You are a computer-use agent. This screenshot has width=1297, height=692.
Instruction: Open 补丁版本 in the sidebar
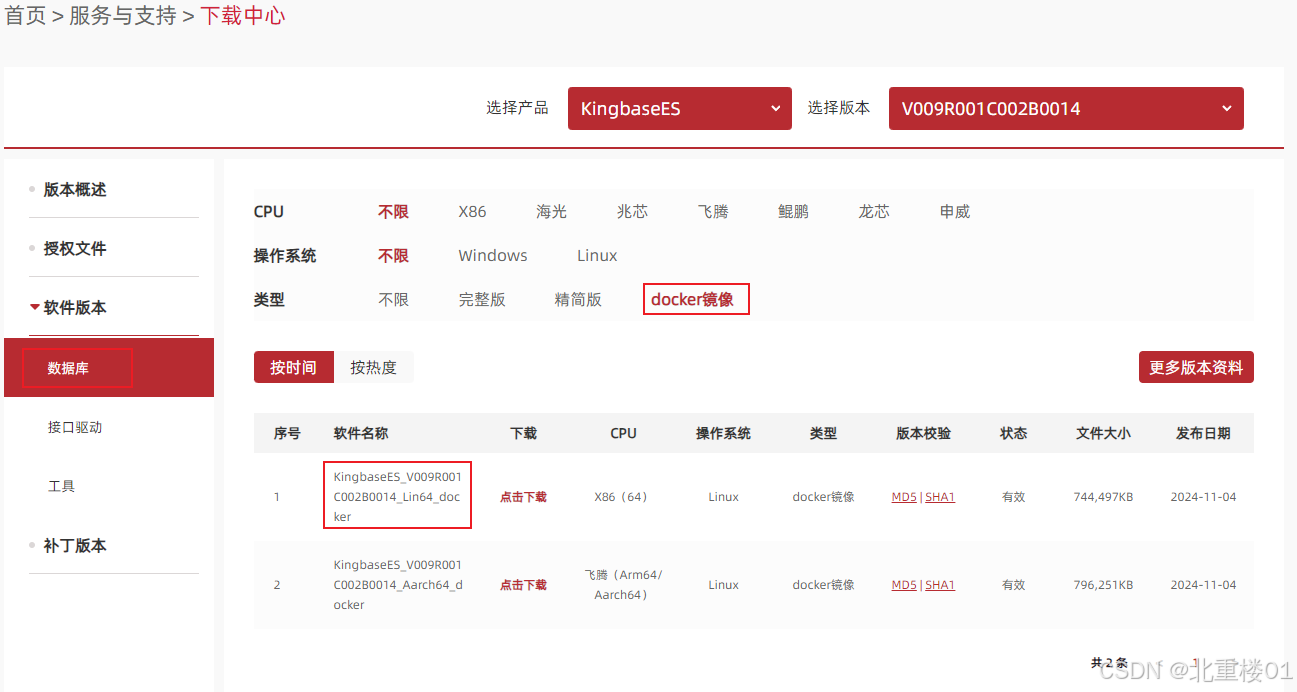coord(74,545)
